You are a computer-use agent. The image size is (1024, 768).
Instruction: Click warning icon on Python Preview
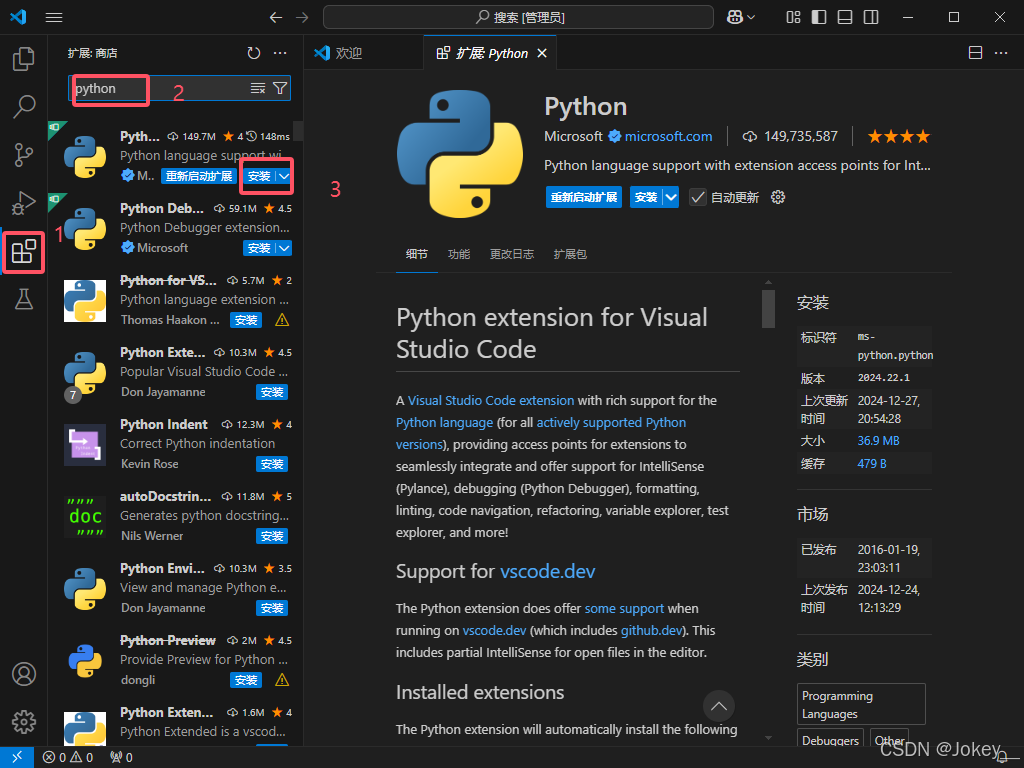[x=282, y=680]
